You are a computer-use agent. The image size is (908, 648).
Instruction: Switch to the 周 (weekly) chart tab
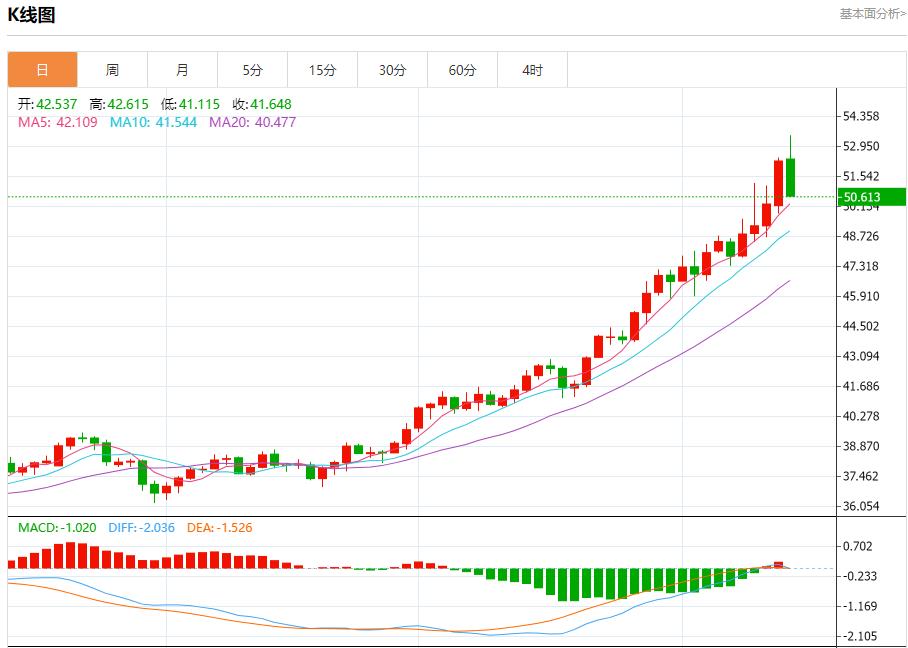[112, 70]
